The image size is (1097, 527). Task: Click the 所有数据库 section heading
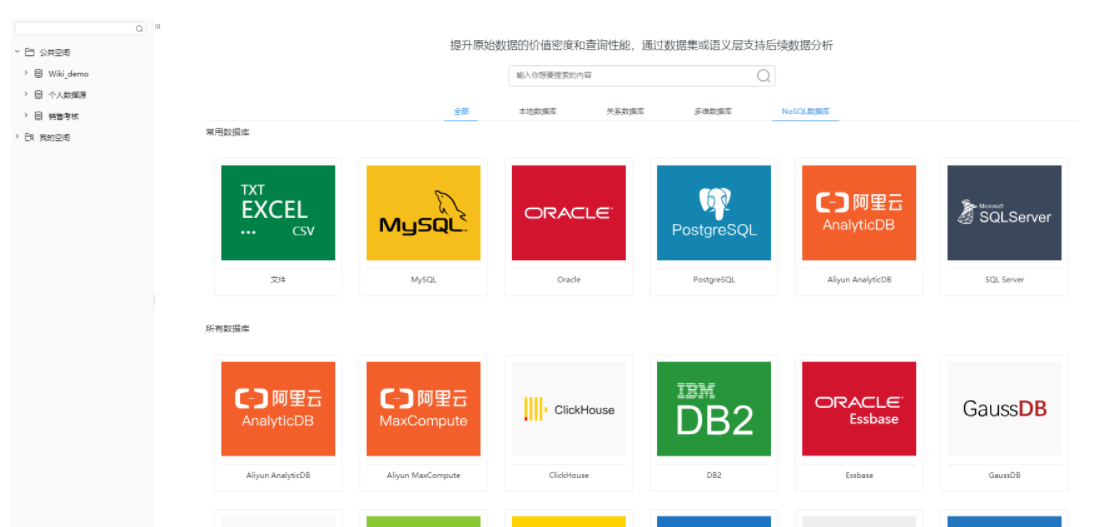[x=227, y=328]
